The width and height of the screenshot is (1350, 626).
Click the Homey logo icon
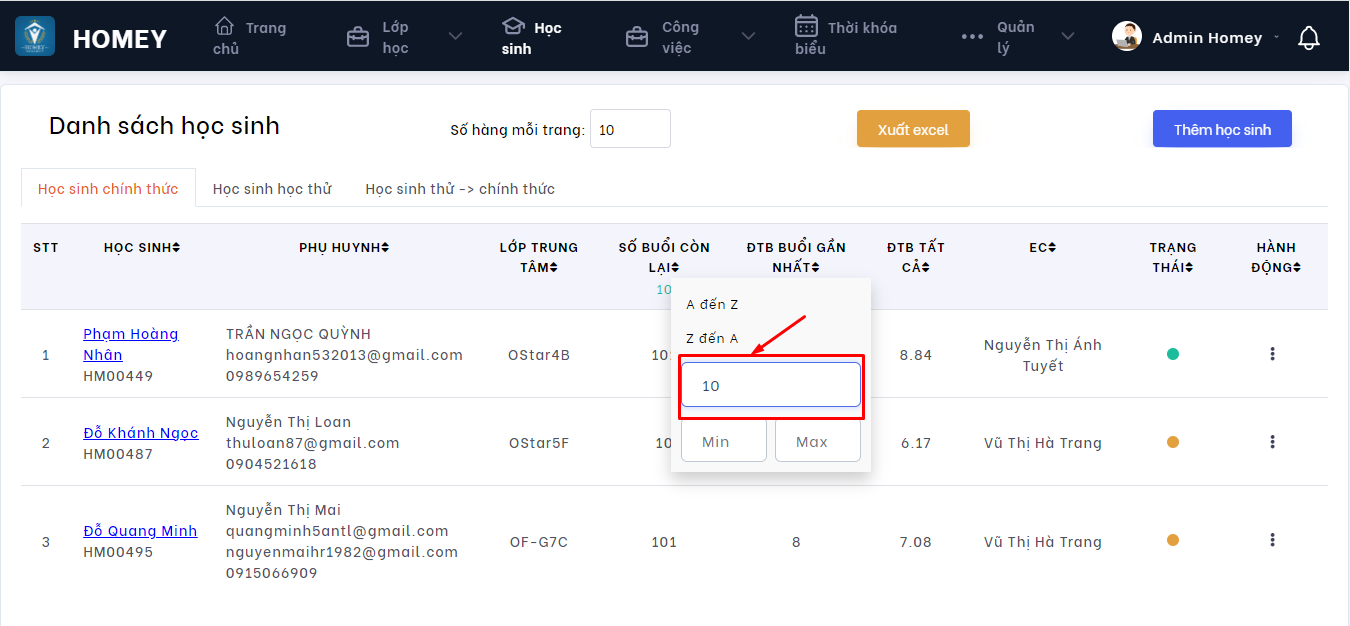click(35, 37)
